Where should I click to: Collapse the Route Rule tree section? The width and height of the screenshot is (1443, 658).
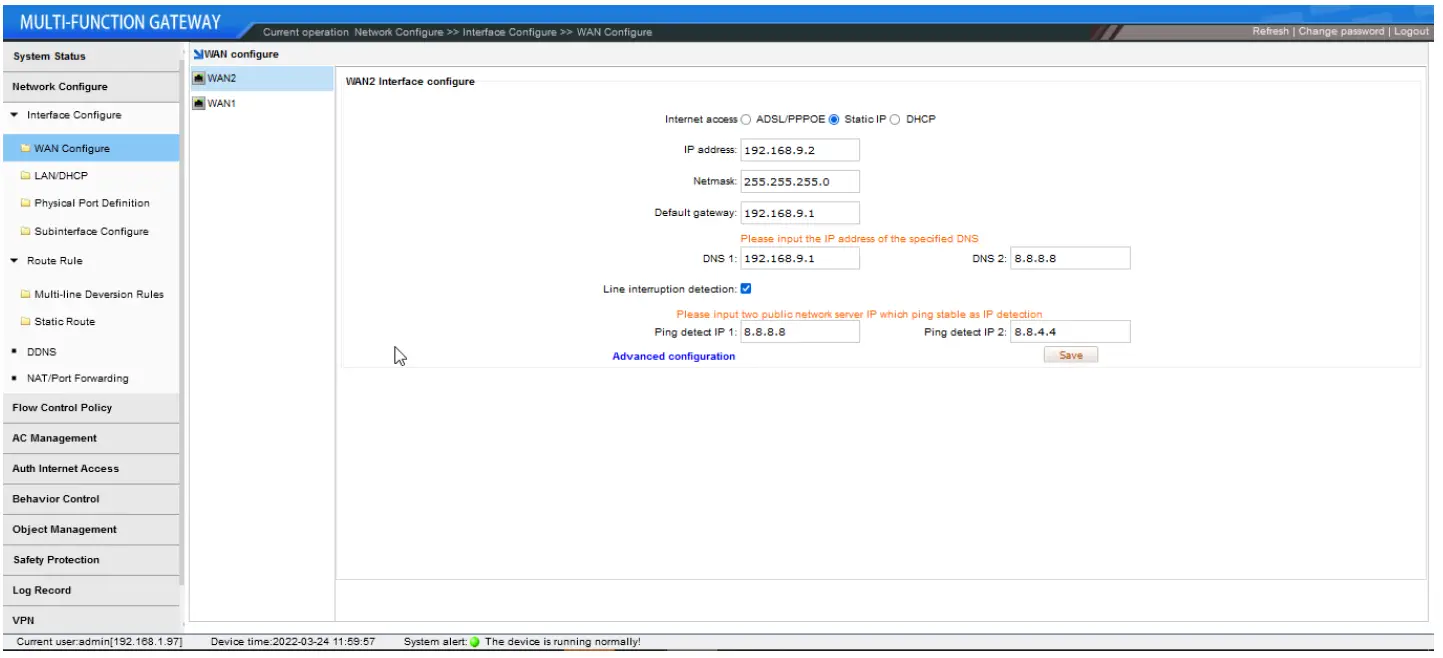[14, 260]
